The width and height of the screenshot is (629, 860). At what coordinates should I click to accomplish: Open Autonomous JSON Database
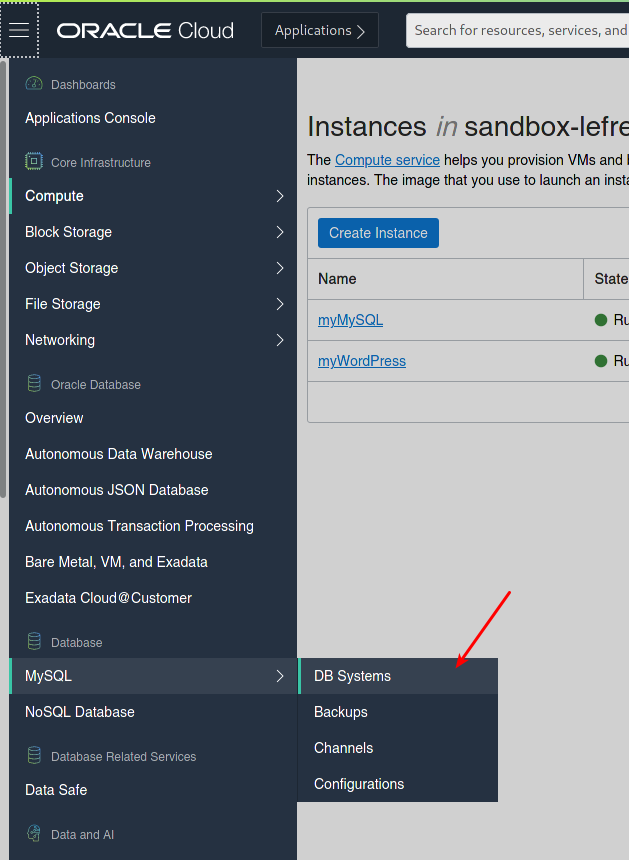117,490
